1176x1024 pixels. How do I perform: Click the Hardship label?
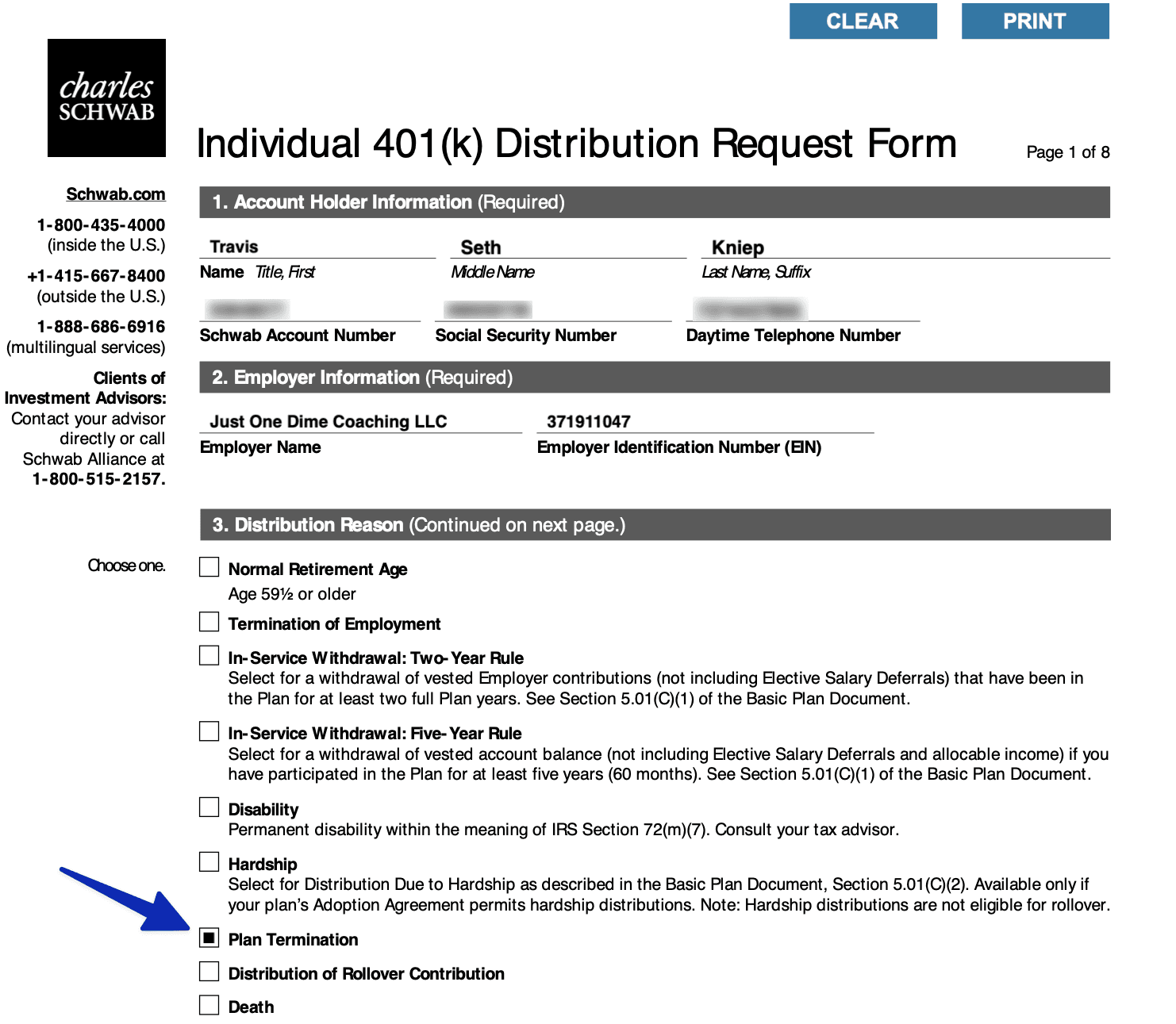(x=263, y=865)
